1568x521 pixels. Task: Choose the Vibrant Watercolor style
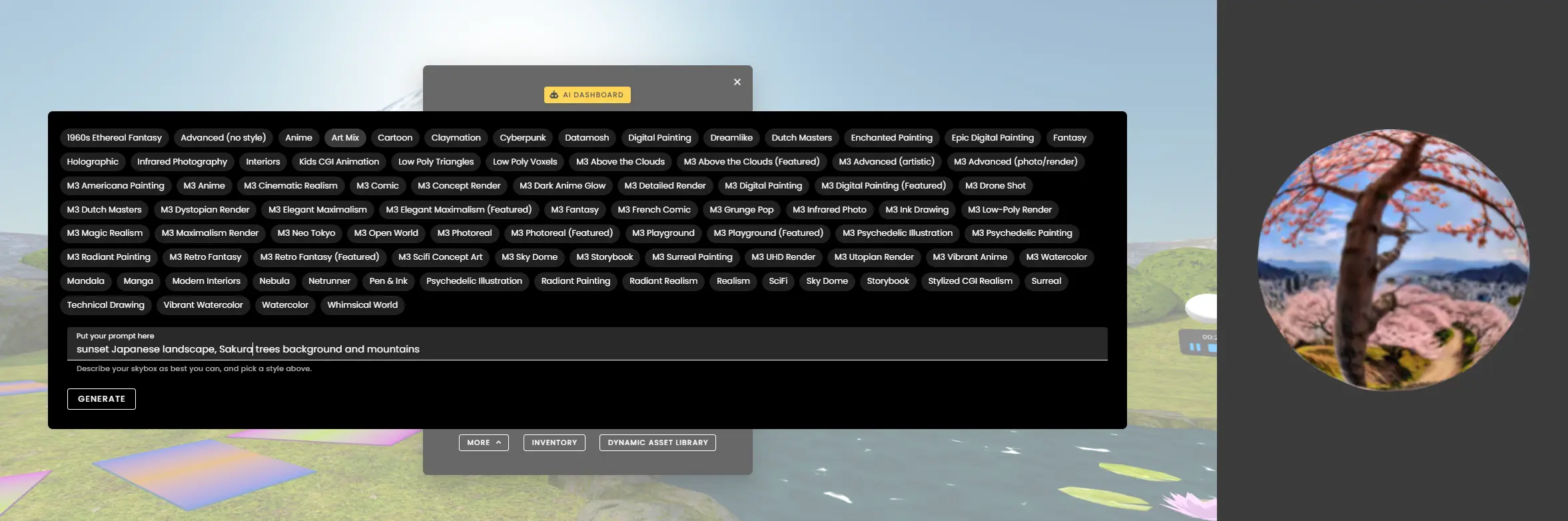click(203, 305)
